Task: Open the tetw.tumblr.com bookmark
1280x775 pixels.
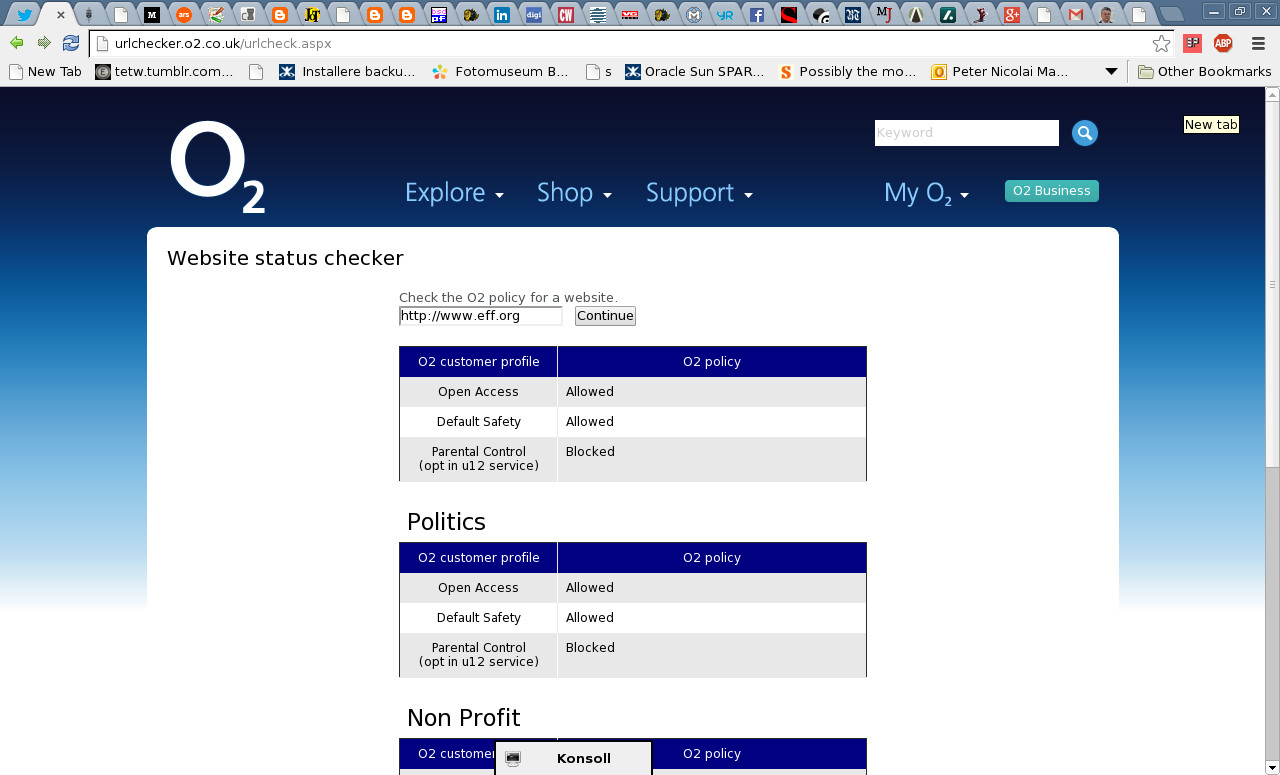Action: click(x=164, y=72)
